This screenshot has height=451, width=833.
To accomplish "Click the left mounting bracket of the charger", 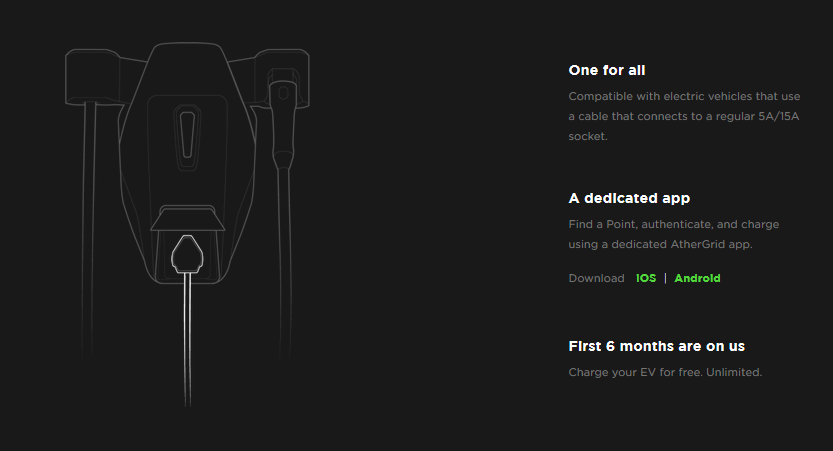I will [91, 77].
